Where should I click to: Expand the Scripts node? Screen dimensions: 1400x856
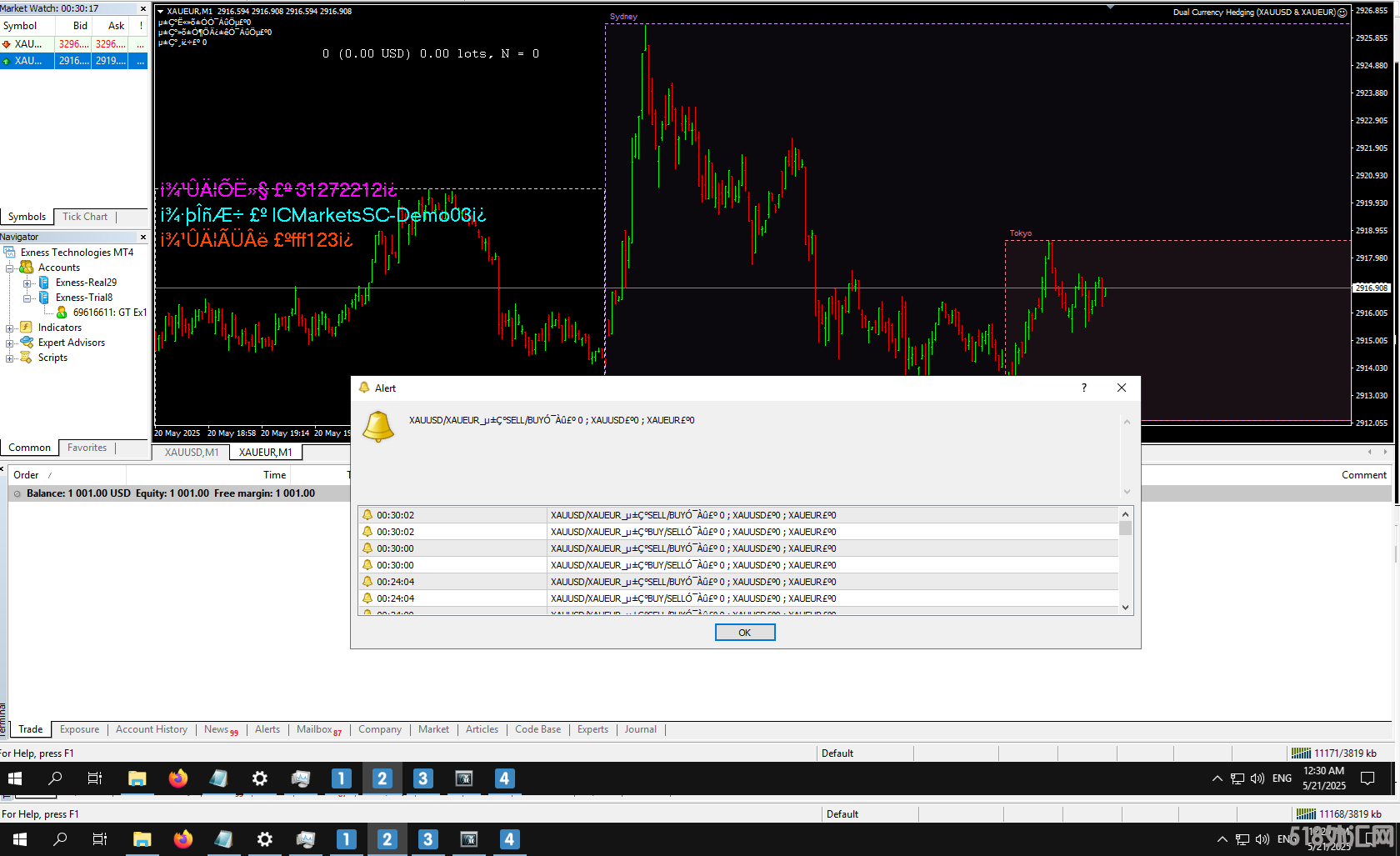pyautogui.click(x=10, y=358)
